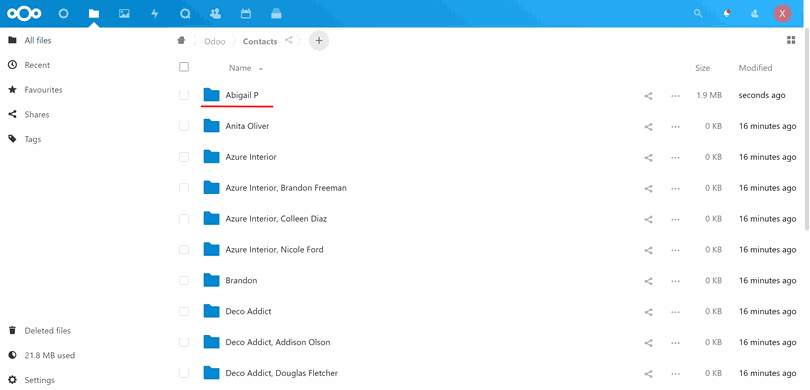This screenshot has width=810, height=390.
Task: Open Deleted files in sidebar
Action: click(48, 331)
